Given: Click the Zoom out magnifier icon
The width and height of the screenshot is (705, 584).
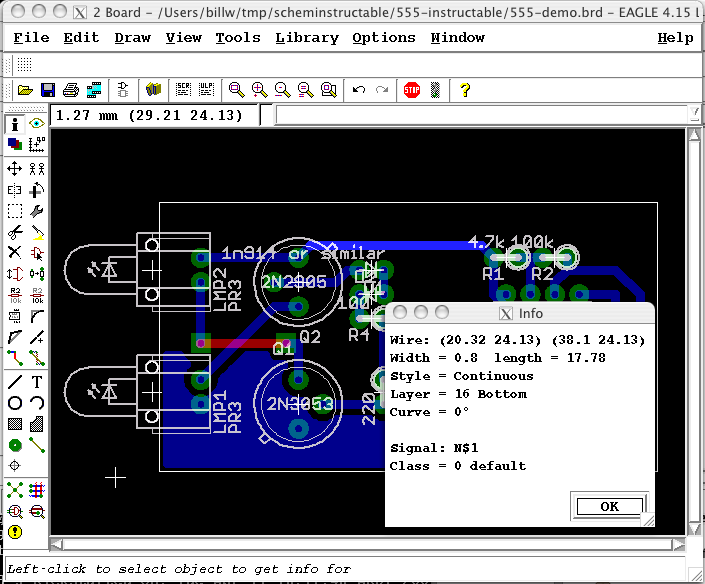Looking at the screenshot, I should point(282,90).
